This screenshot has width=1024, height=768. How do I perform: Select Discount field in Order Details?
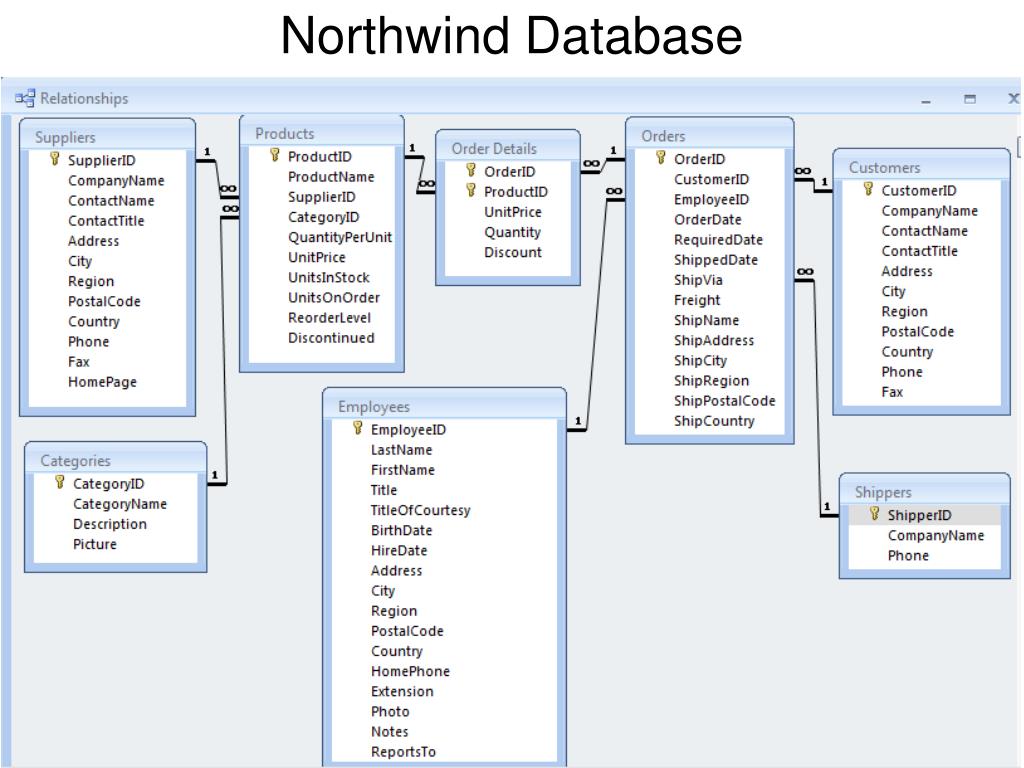coord(513,253)
